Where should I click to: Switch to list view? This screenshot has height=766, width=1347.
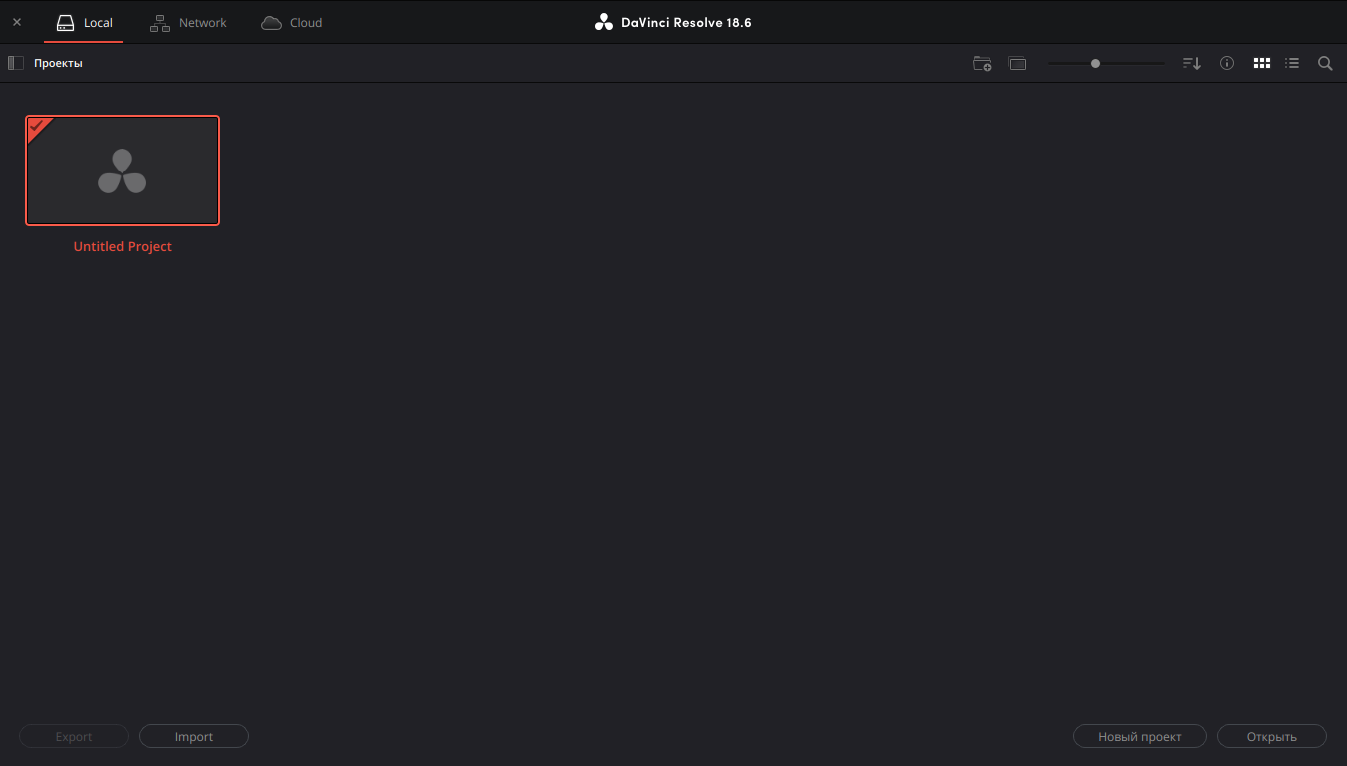1292,63
